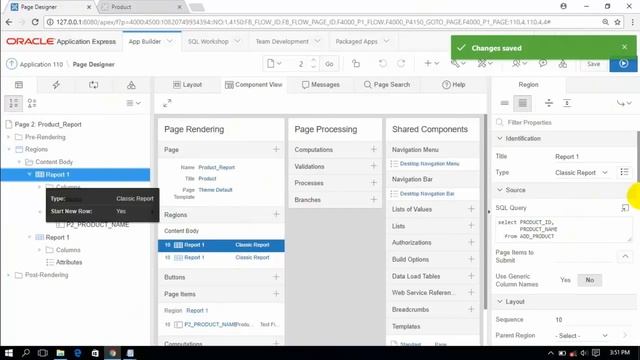
Task: Expand the Post-Rendering tree node
Action: click(9, 275)
